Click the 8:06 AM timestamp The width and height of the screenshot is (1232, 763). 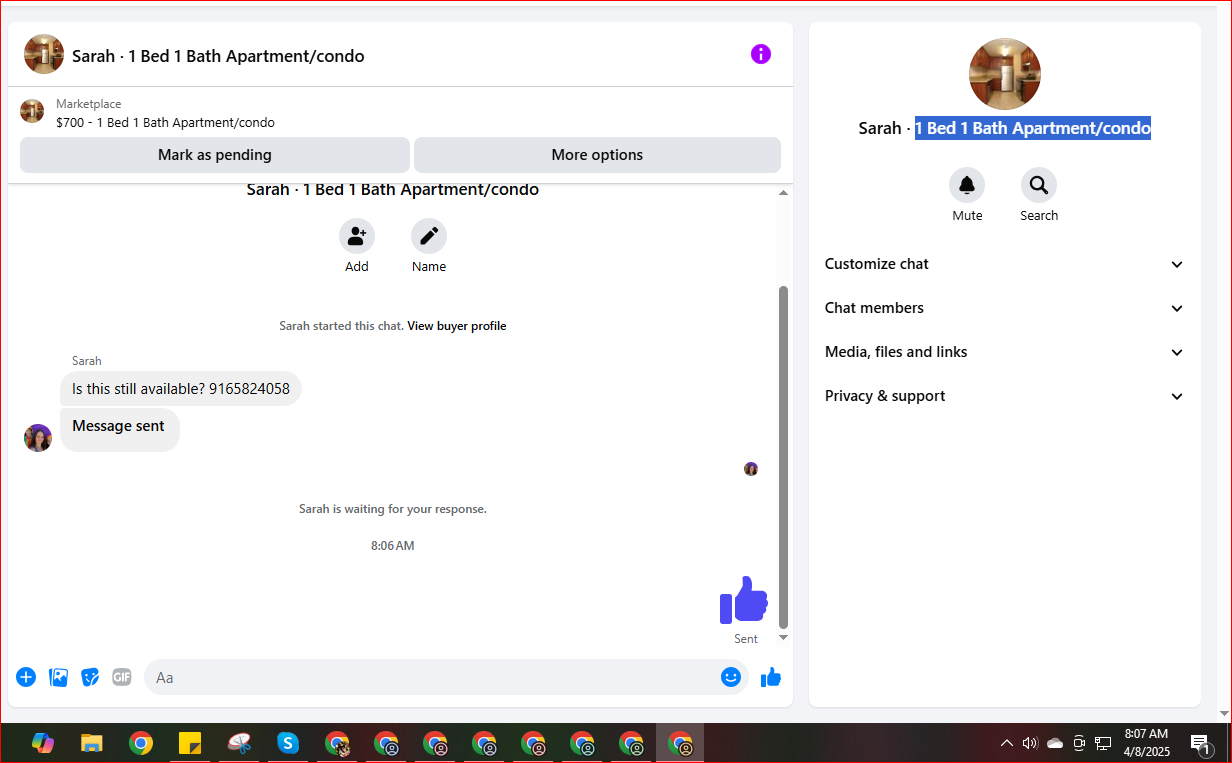393,546
